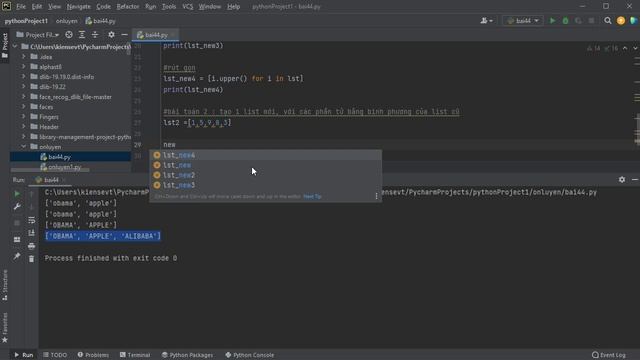Toggle scroll to end in Run output
This screenshot has width=640, height=360.
point(31,233)
